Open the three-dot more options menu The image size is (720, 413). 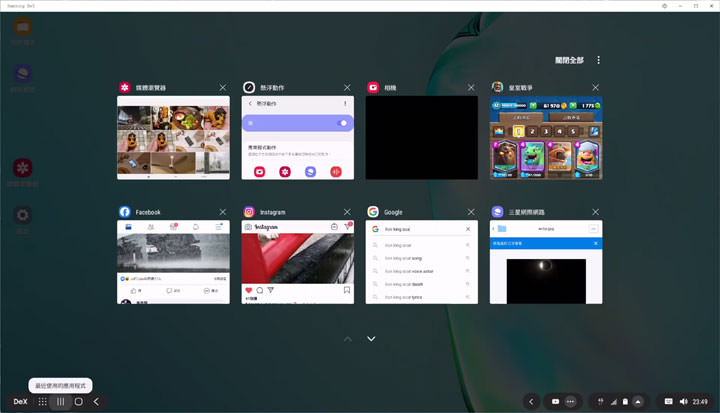pyautogui.click(x=598, y=60)
